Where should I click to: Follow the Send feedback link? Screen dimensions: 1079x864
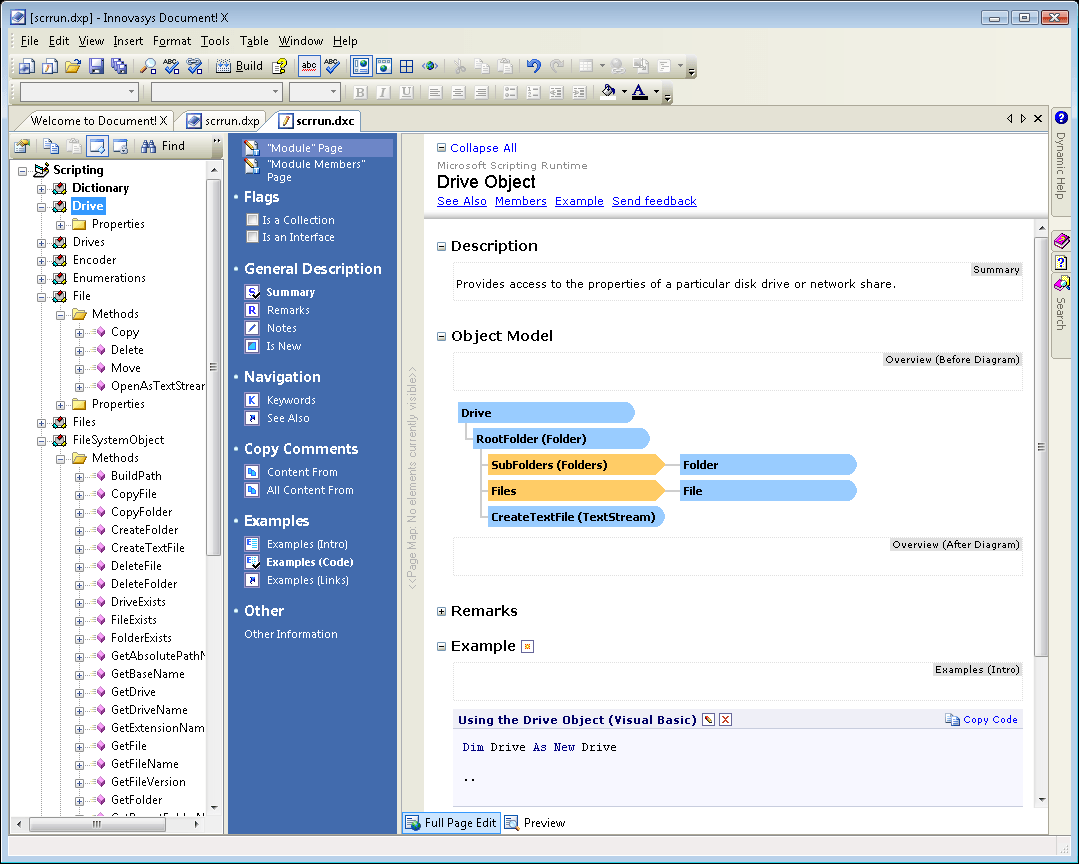[x=654, y=201]
